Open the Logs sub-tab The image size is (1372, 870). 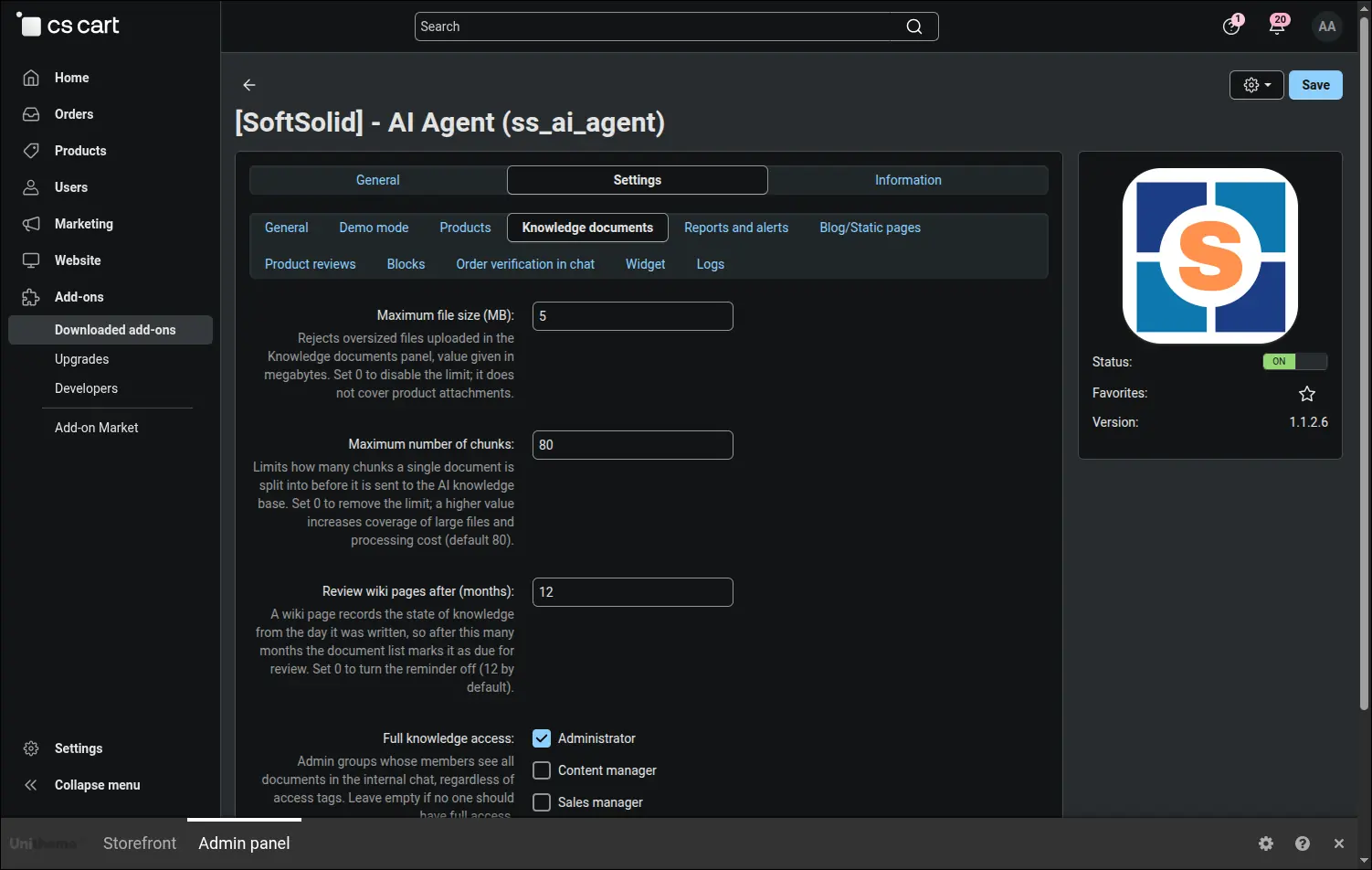pos(710,264)
